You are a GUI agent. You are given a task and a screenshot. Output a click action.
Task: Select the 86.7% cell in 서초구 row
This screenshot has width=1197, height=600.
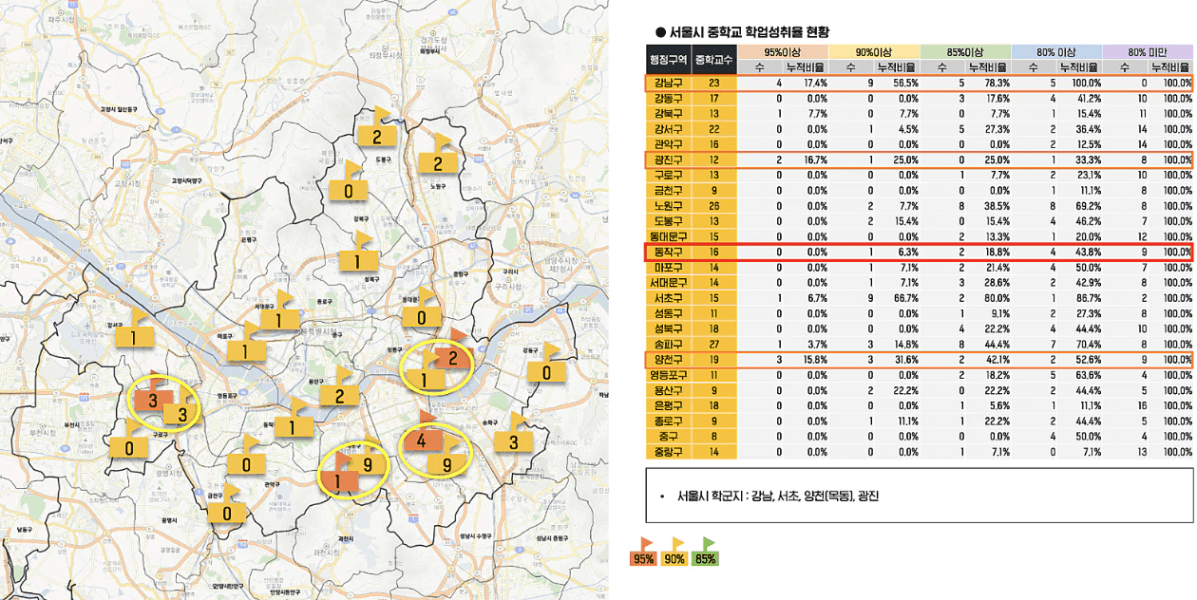click(1087, 298)
